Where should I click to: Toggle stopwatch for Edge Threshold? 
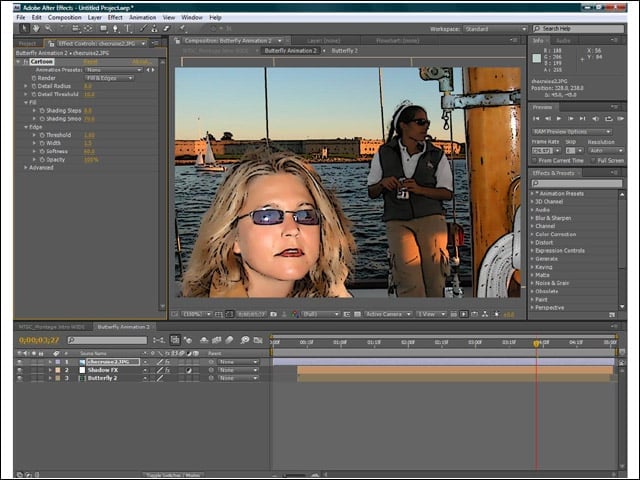(42, 135)
